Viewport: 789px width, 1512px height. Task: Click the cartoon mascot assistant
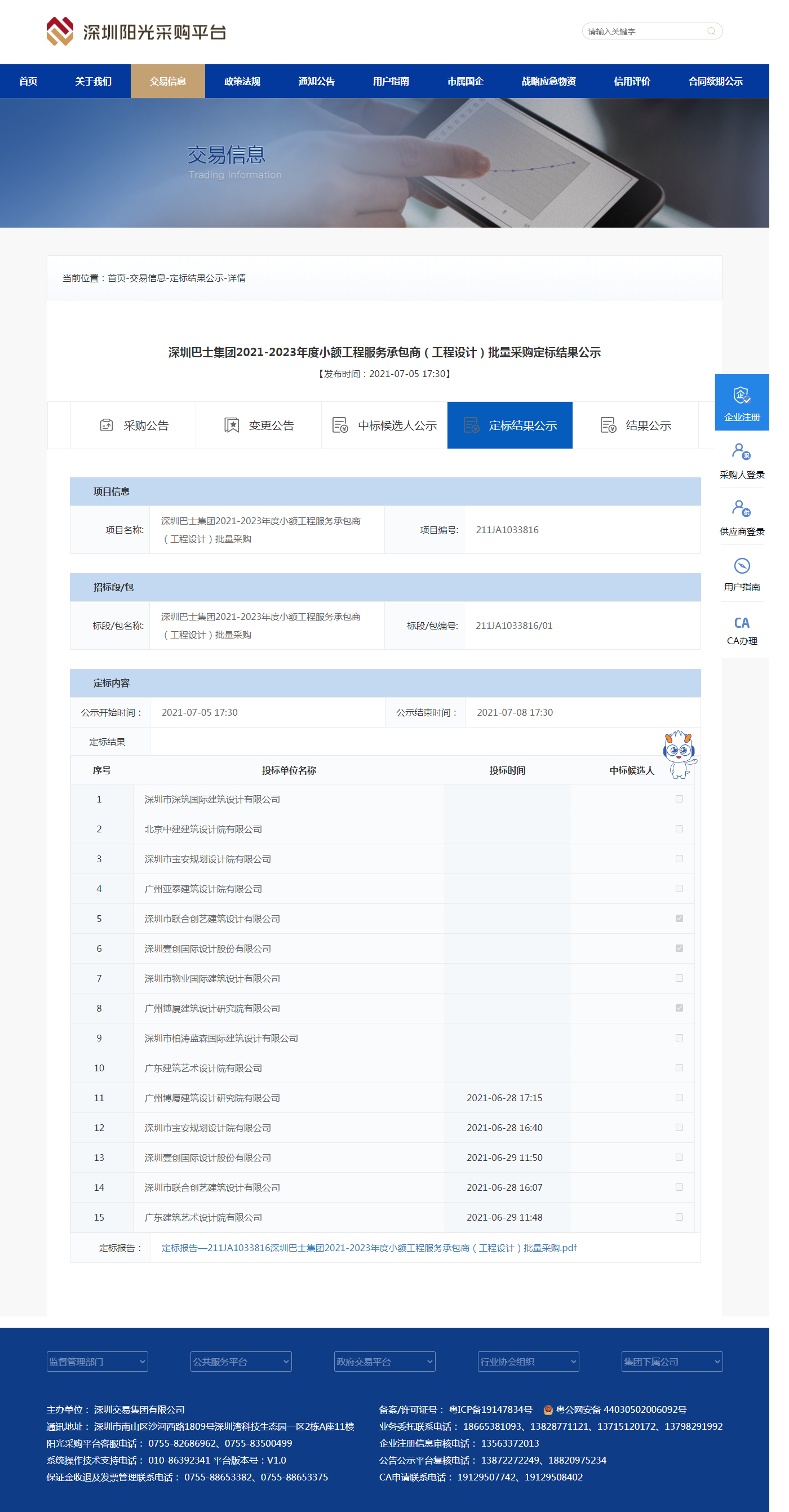[x=680, y=754]
